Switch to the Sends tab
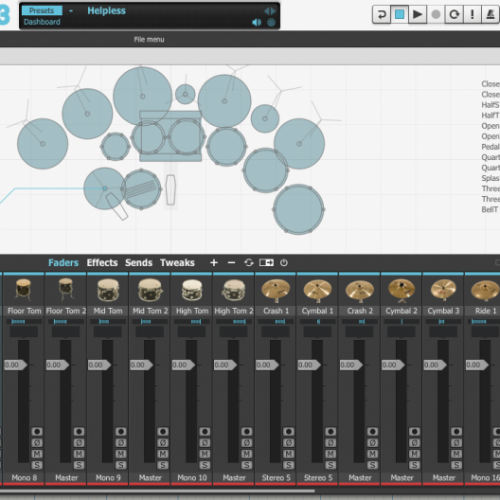500x500 pixels. click(139, 263)
